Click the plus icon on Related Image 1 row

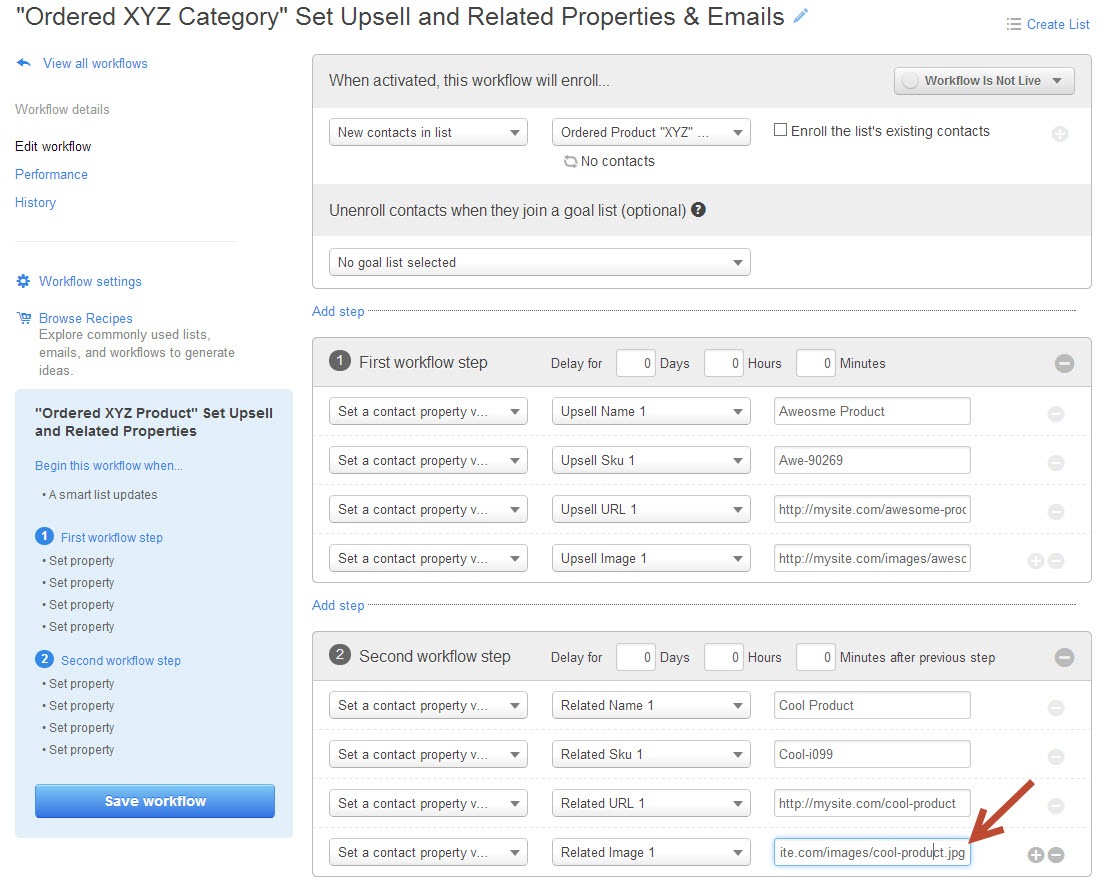coord(1036,854)
